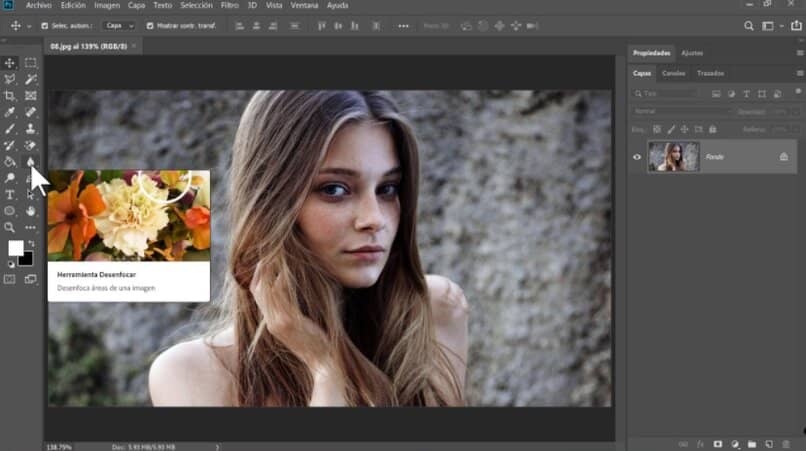Align horizontal centers in options bar

256,26
